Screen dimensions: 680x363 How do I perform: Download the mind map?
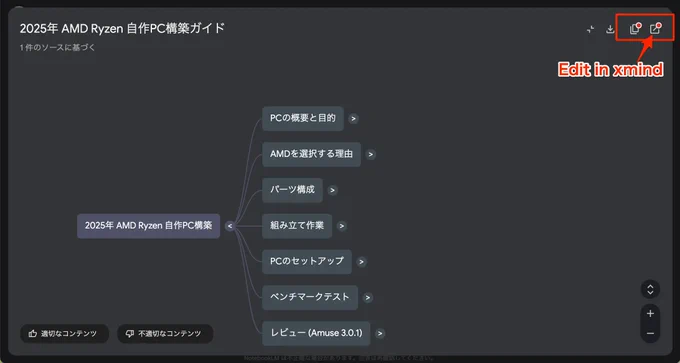610,29
